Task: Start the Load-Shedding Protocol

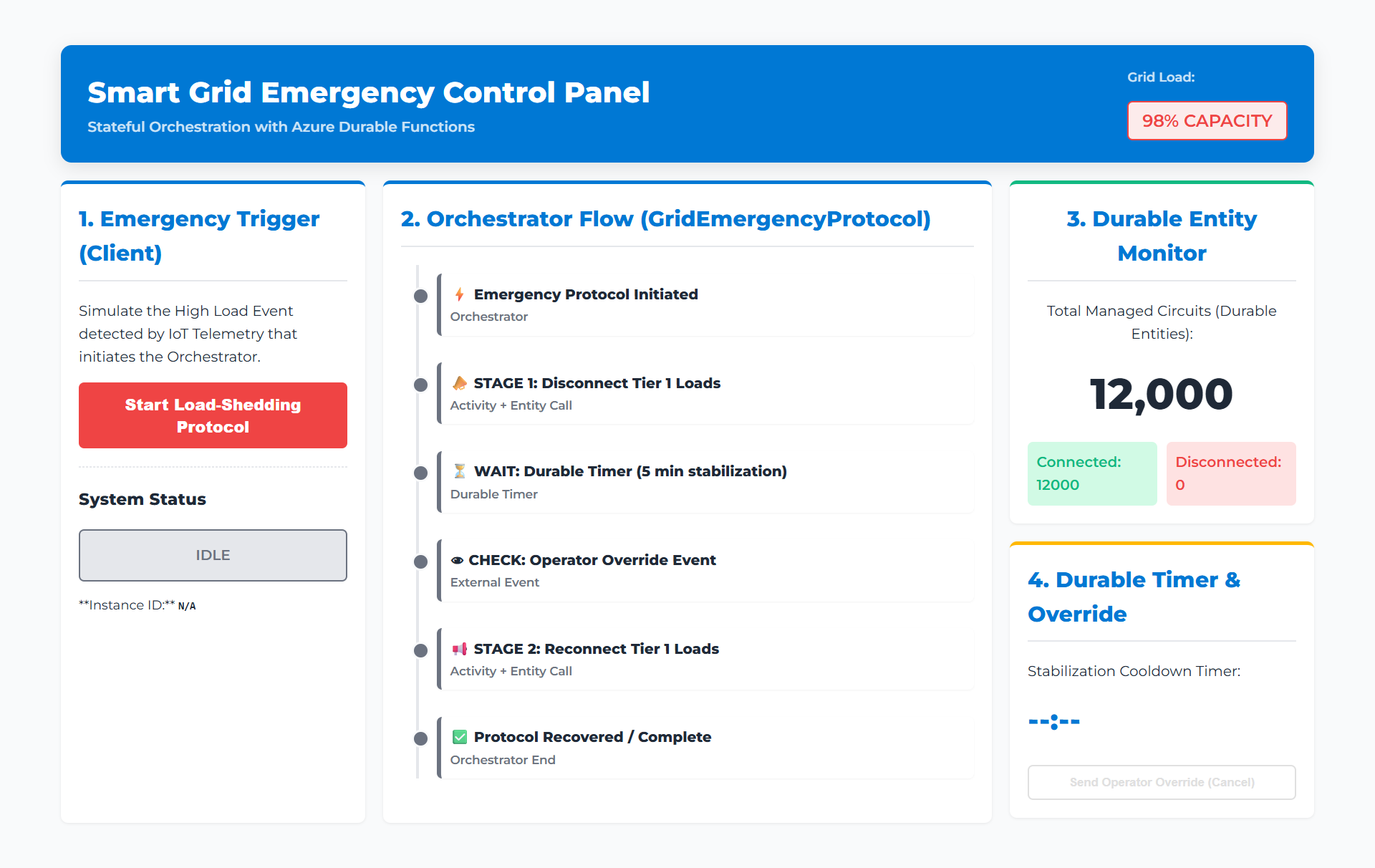Action: (x=213, y=415)
